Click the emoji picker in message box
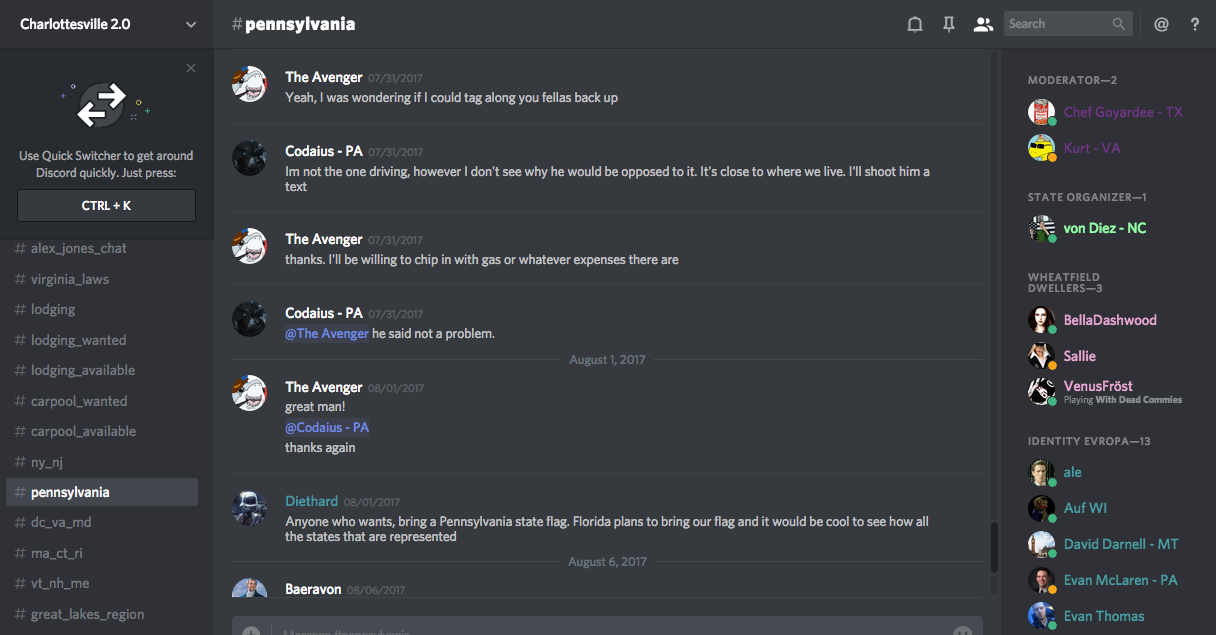 tap(962, 631)
